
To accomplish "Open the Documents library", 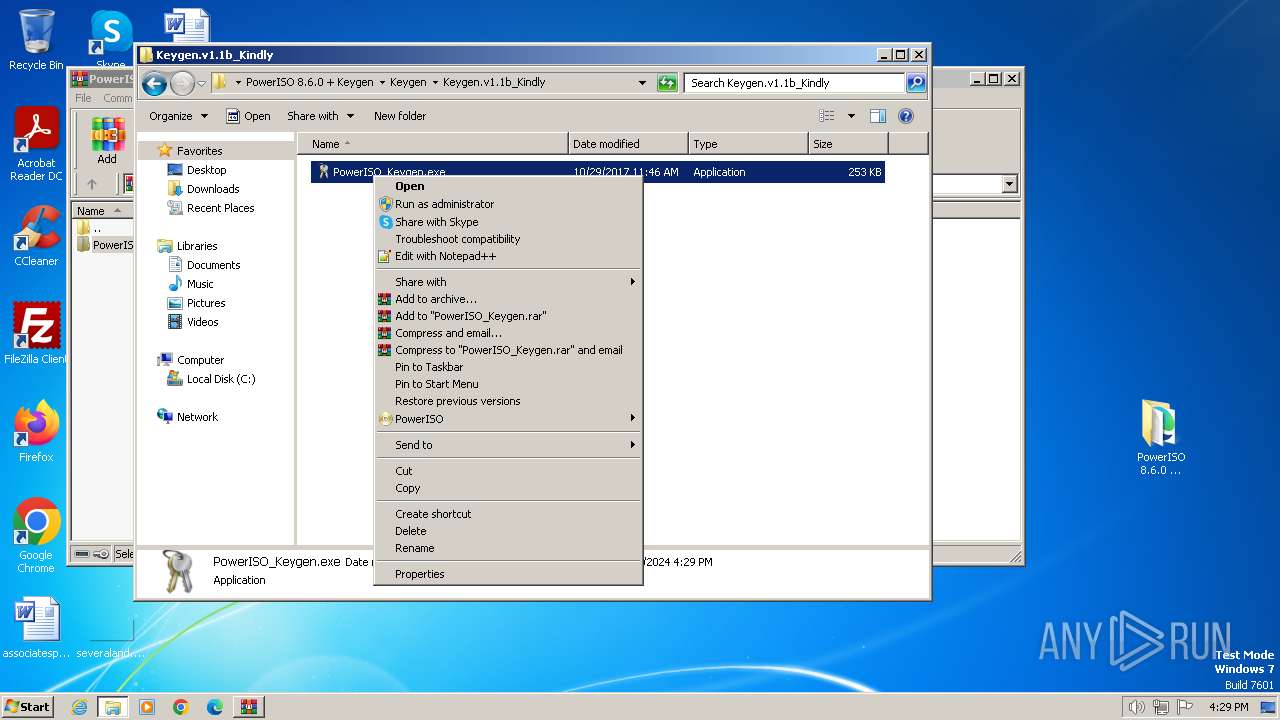I will [x=213, y=265].
